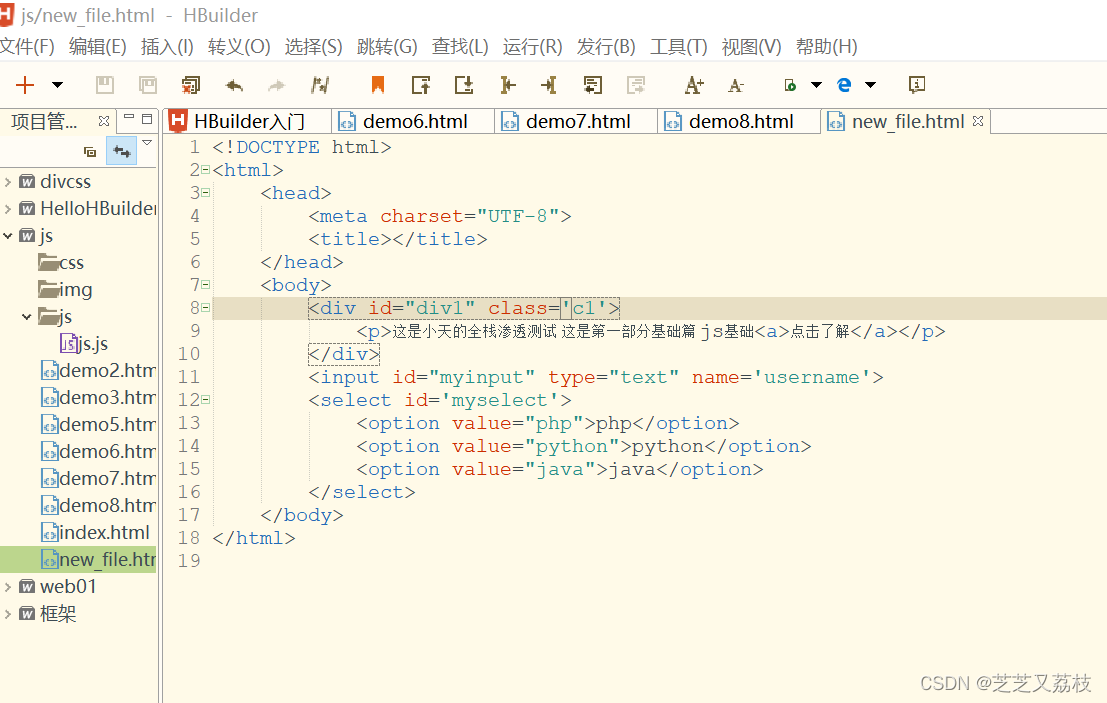This screenshot has width=1107, height=703.
Task: Fold the div block at line 8
Action: [x=205, y=308]
